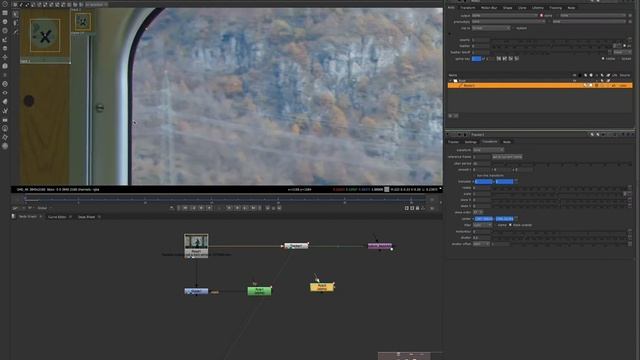
Task: Pick the select-all arrow tool in viewer
Action: (x=16, y=14)
